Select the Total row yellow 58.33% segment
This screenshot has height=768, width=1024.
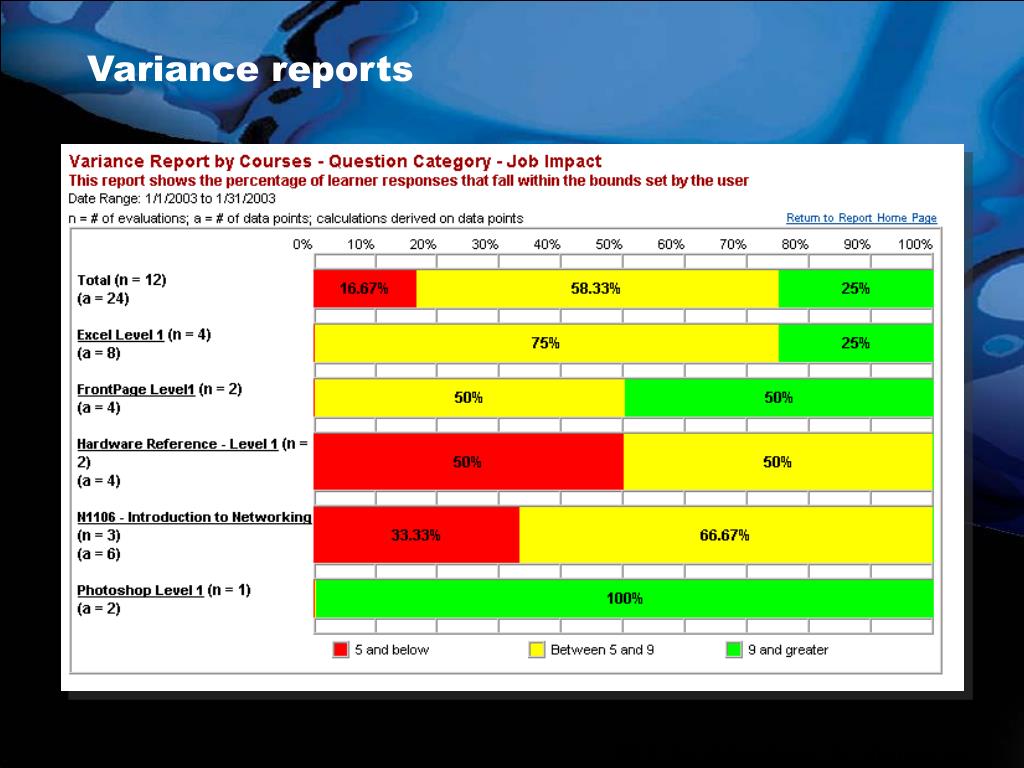pos(598,289)
